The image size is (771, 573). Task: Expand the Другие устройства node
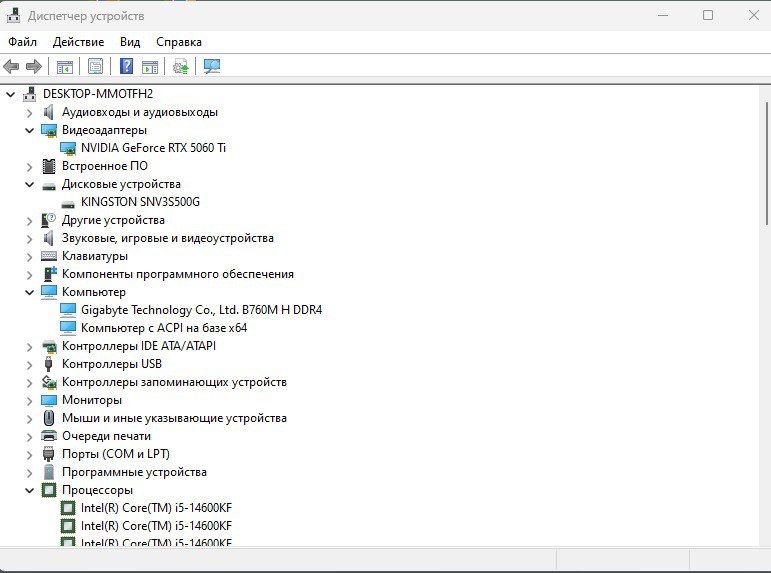(30, 221)
